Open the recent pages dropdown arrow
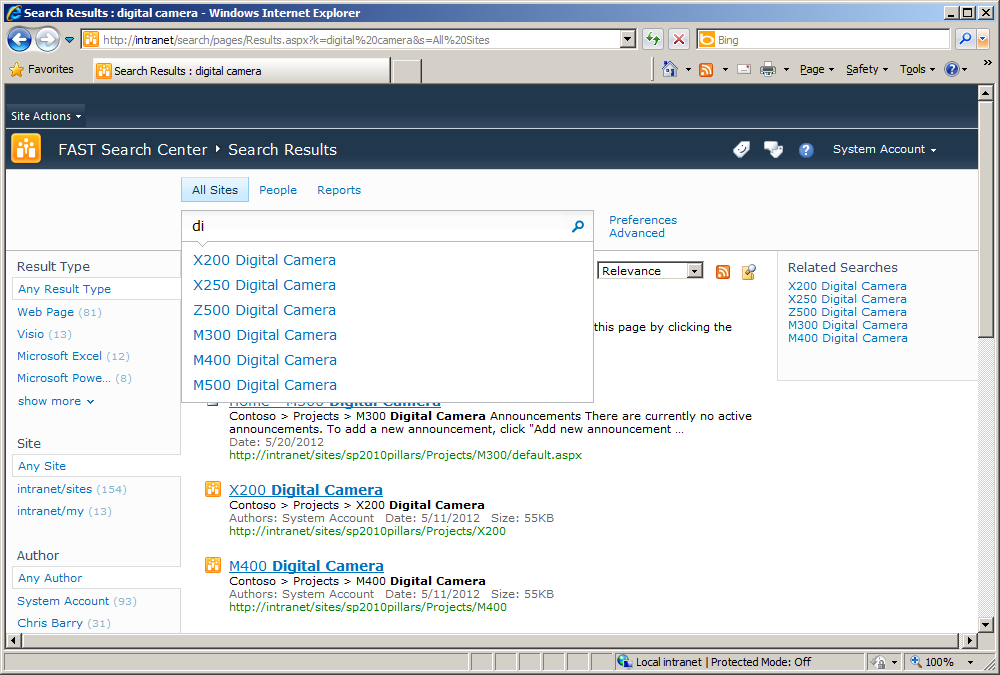Image resolution: width=1000 pixels, height=675 pixels. click(70, 40)
